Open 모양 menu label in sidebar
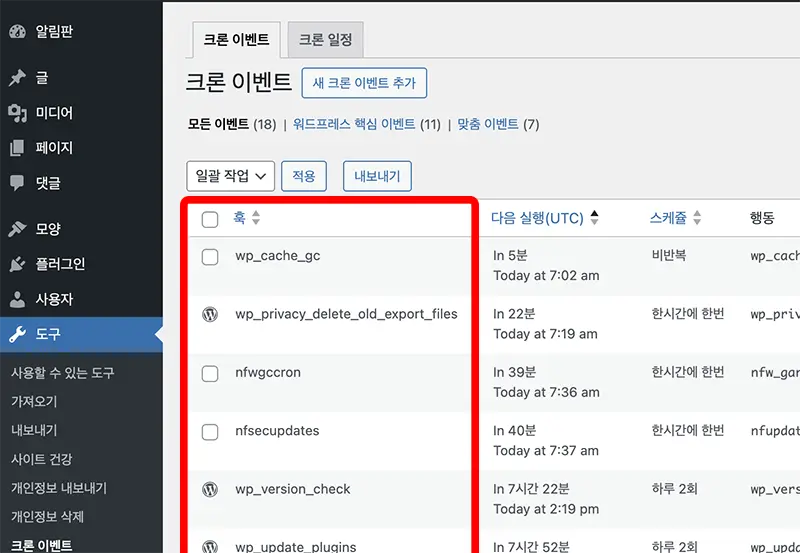Viewport: 800px width, 553px height. 48,229
